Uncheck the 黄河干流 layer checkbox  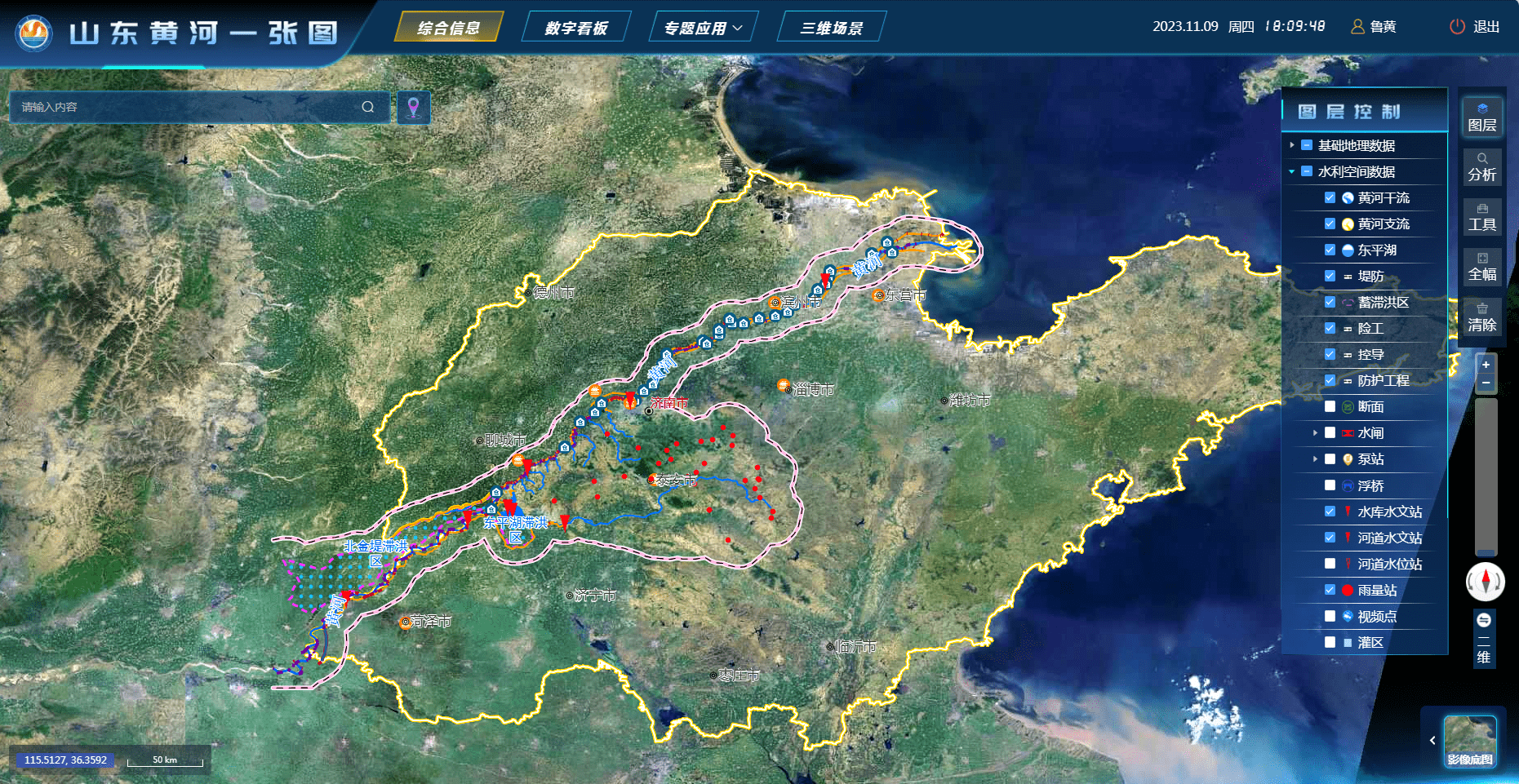[1330, 197]
